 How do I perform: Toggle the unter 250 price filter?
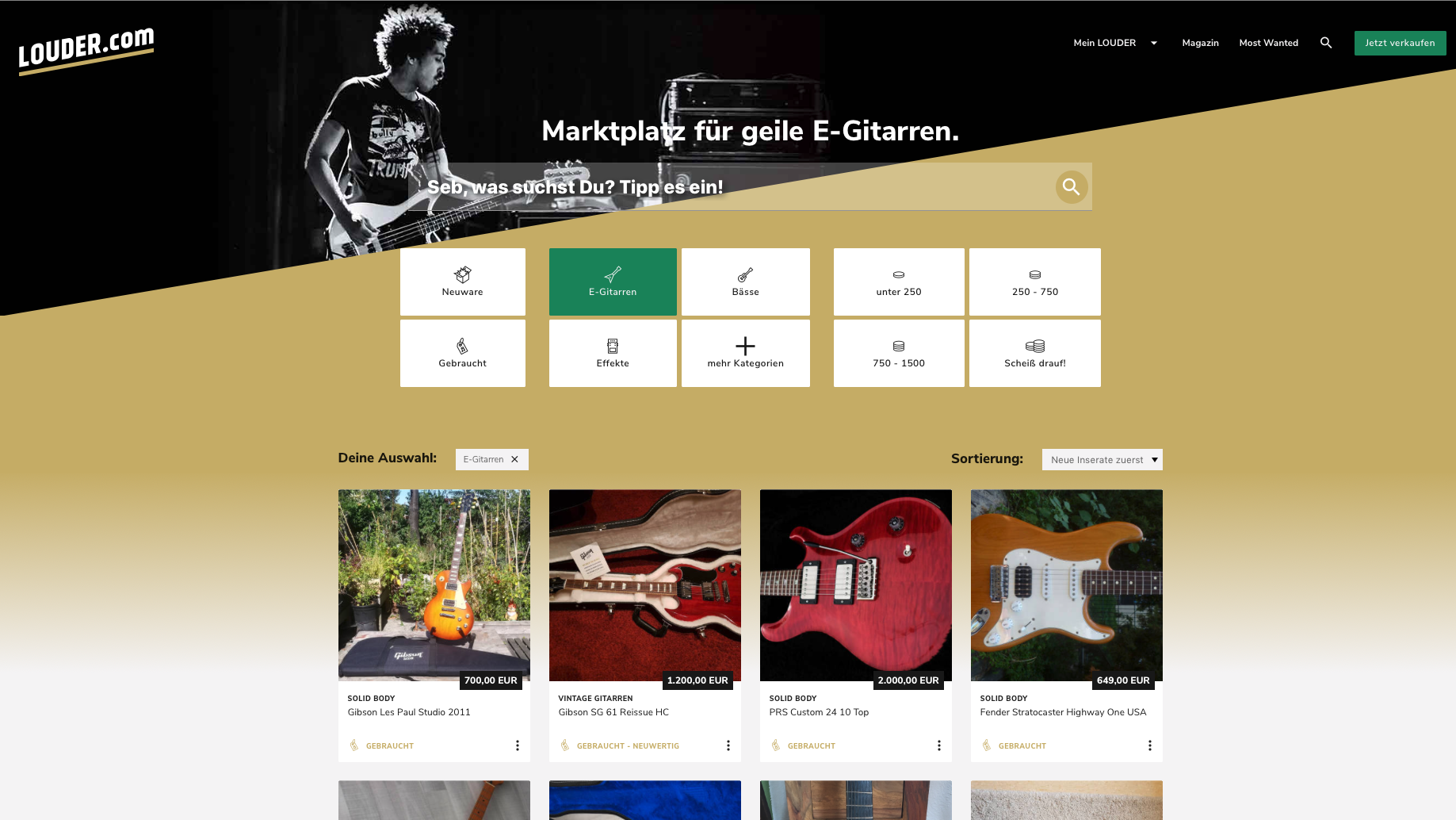(x=899, y=282)
